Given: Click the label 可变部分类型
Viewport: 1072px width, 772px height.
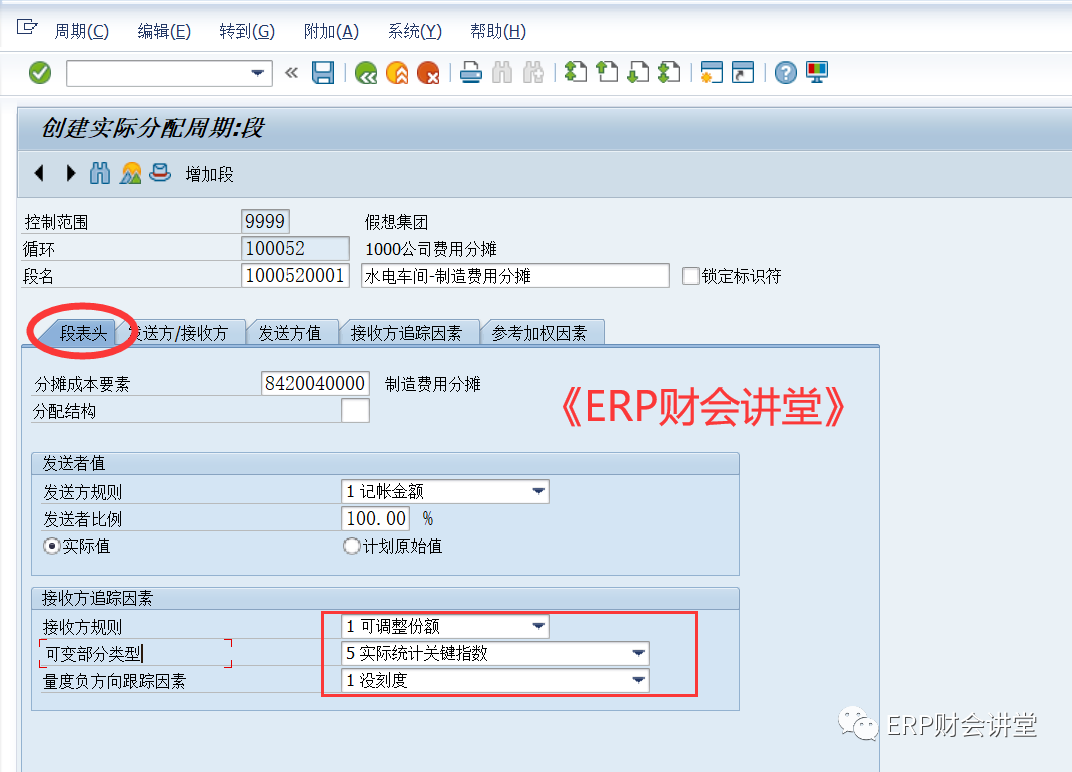Looking at the screenshot, I should tap(94, 654).
